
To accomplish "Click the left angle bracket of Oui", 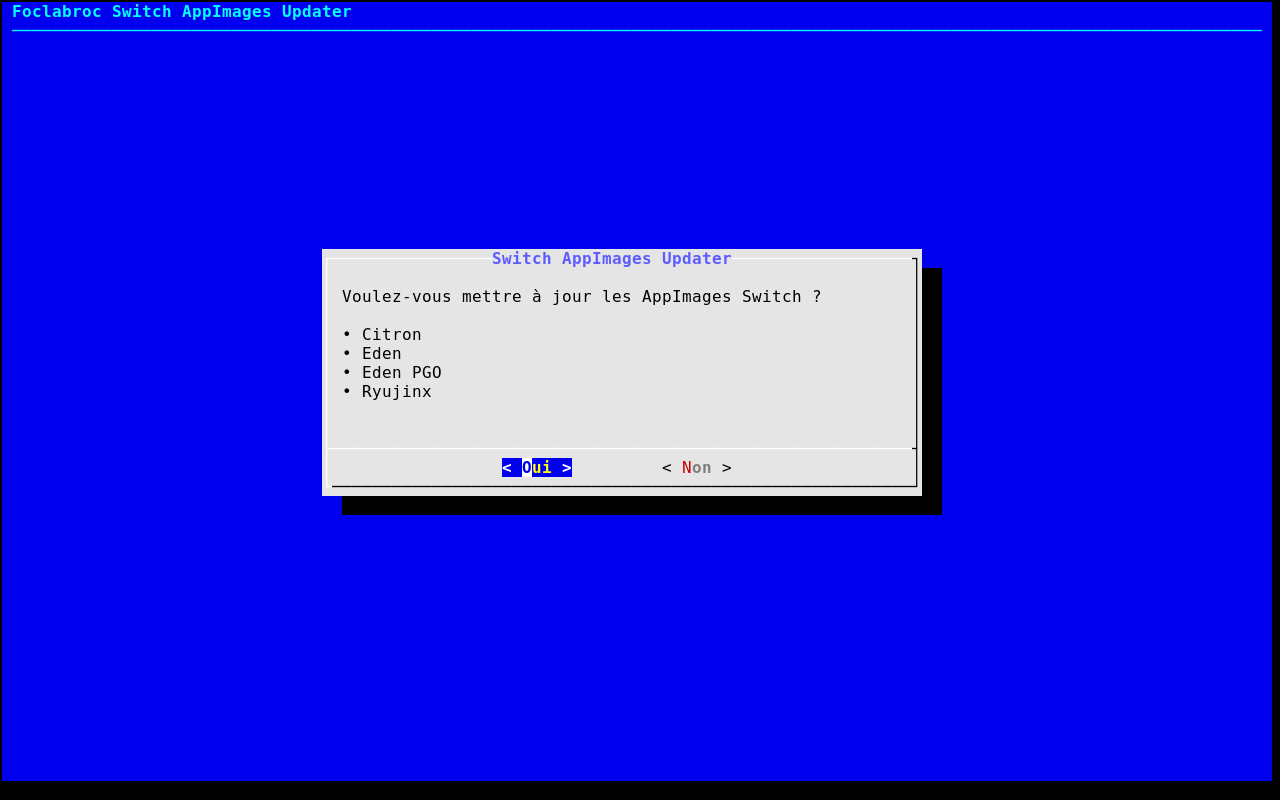I will point(507,468).
